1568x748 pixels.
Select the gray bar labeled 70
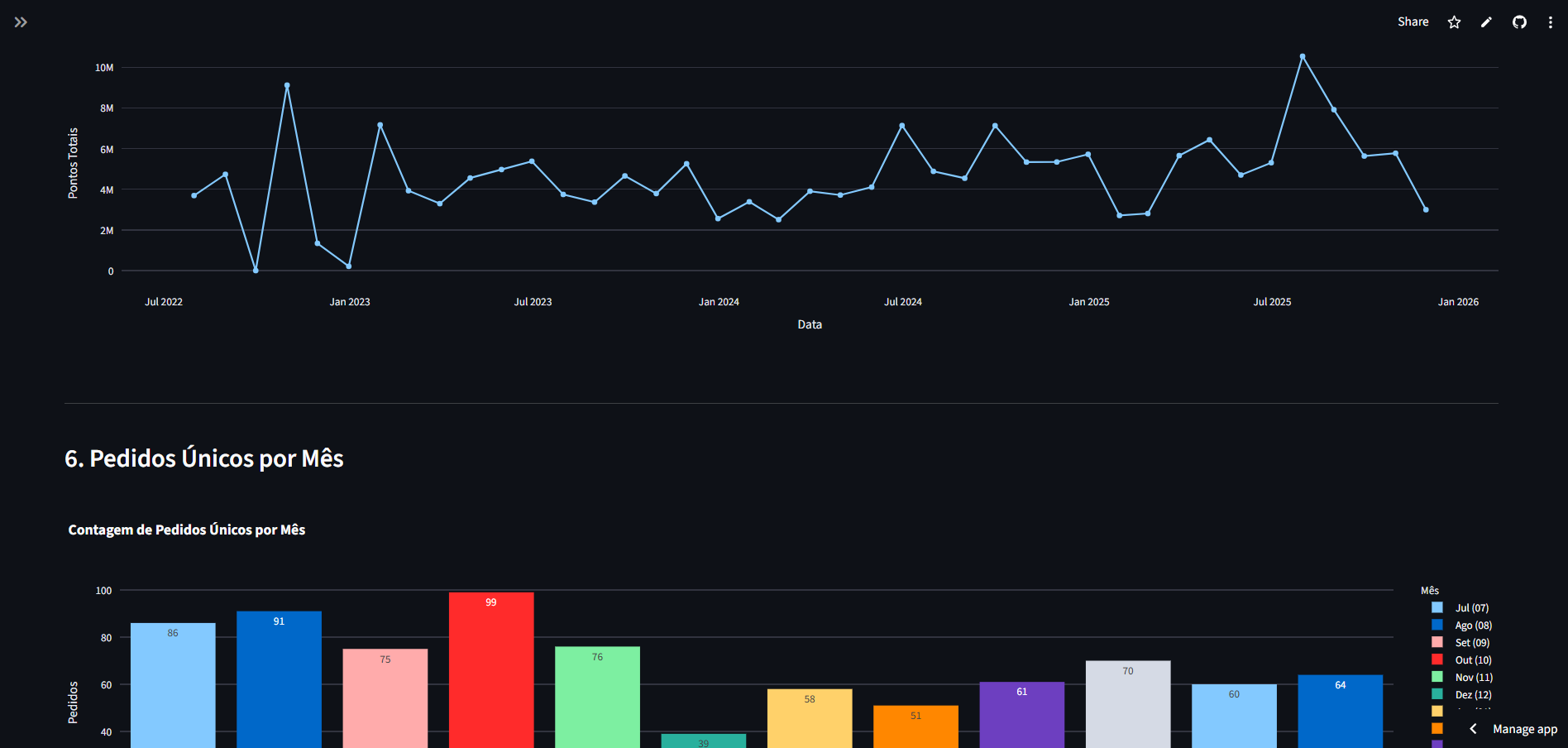(x=1128, y=703)
